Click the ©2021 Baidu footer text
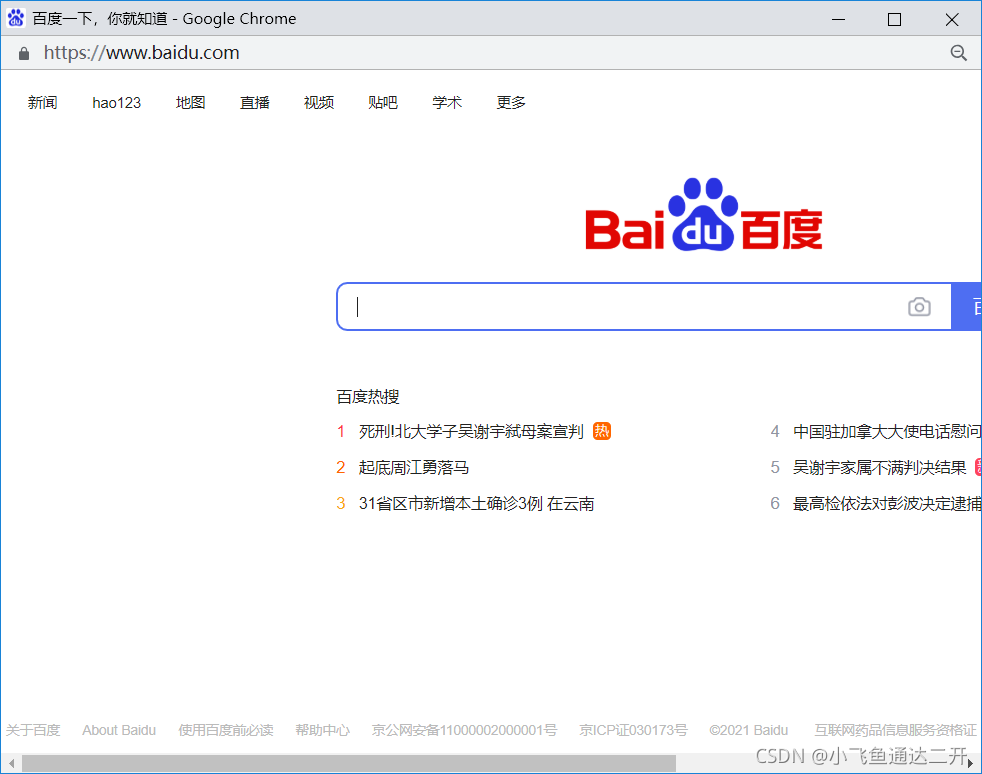982x774 pixels. (x=748, y=730)
